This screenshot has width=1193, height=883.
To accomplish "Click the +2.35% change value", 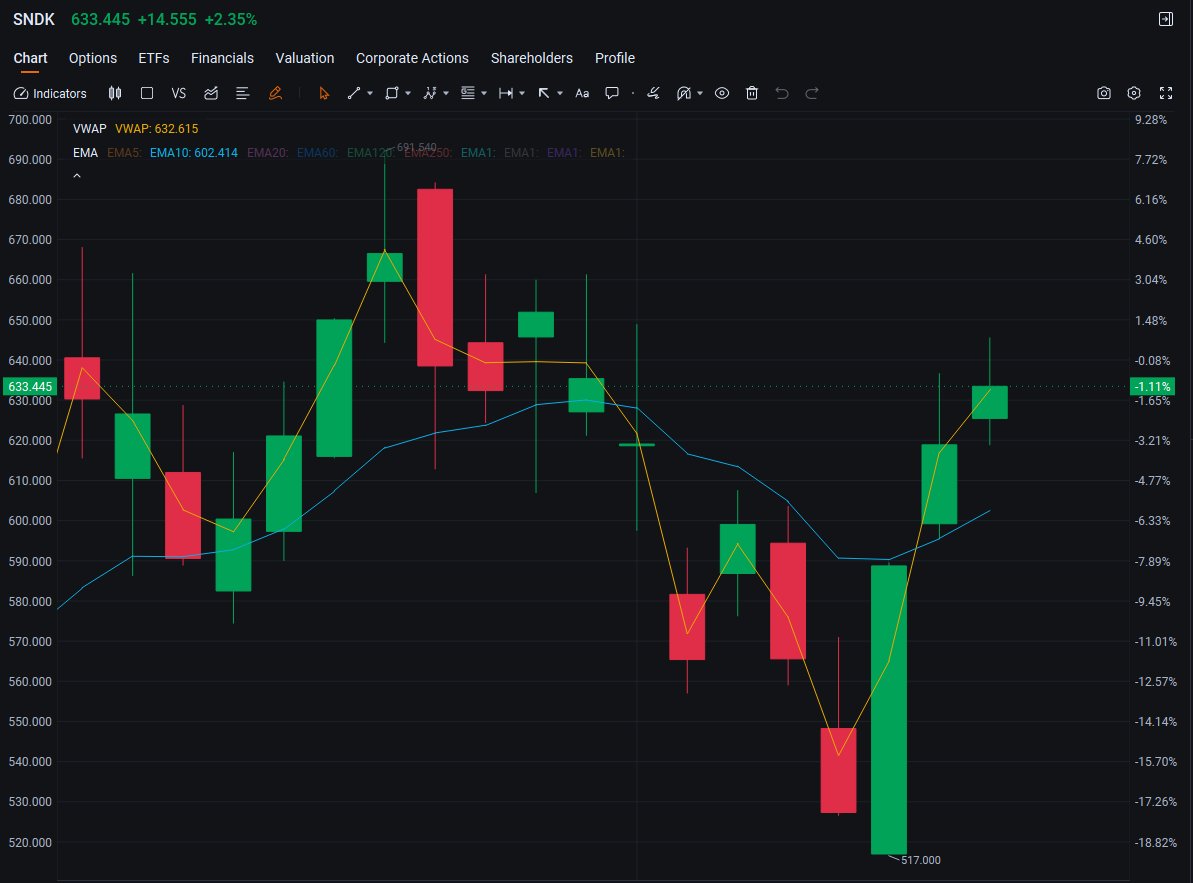I will pos(231,20).
